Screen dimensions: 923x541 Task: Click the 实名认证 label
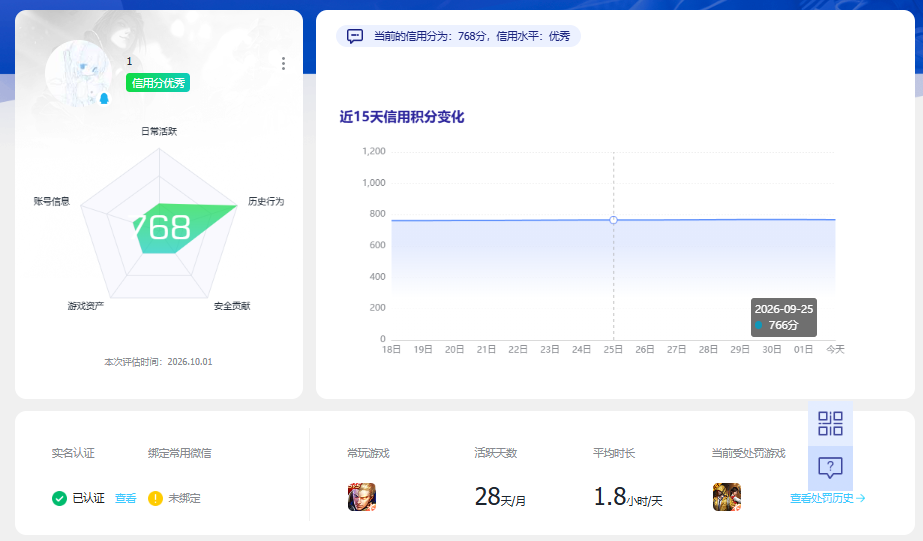click(x=73, y=453)
